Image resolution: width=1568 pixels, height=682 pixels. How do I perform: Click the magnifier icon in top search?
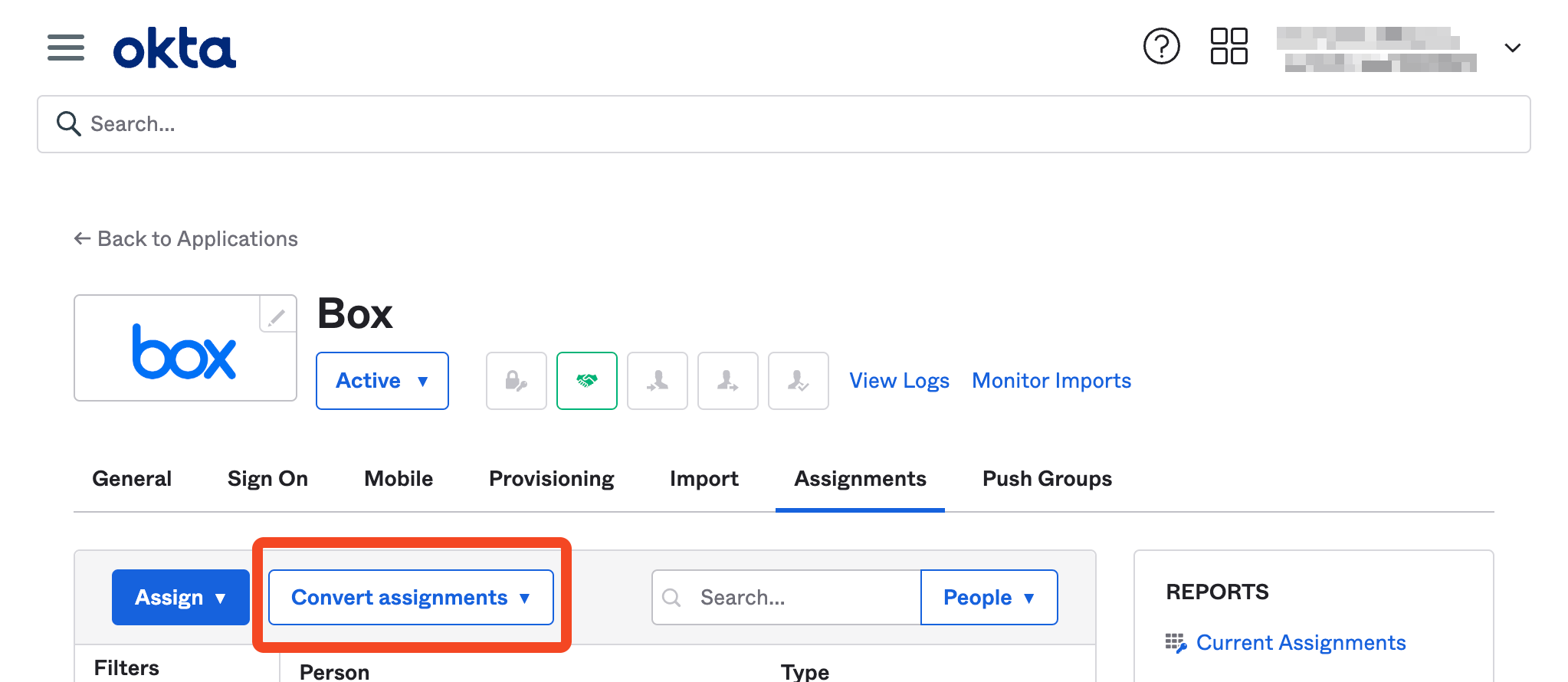(69, 123)
